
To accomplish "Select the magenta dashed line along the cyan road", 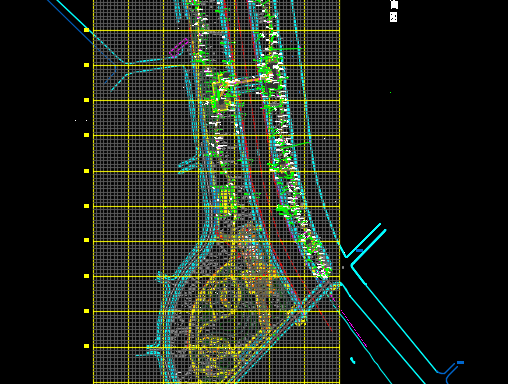I will click(x=354, y=329).
